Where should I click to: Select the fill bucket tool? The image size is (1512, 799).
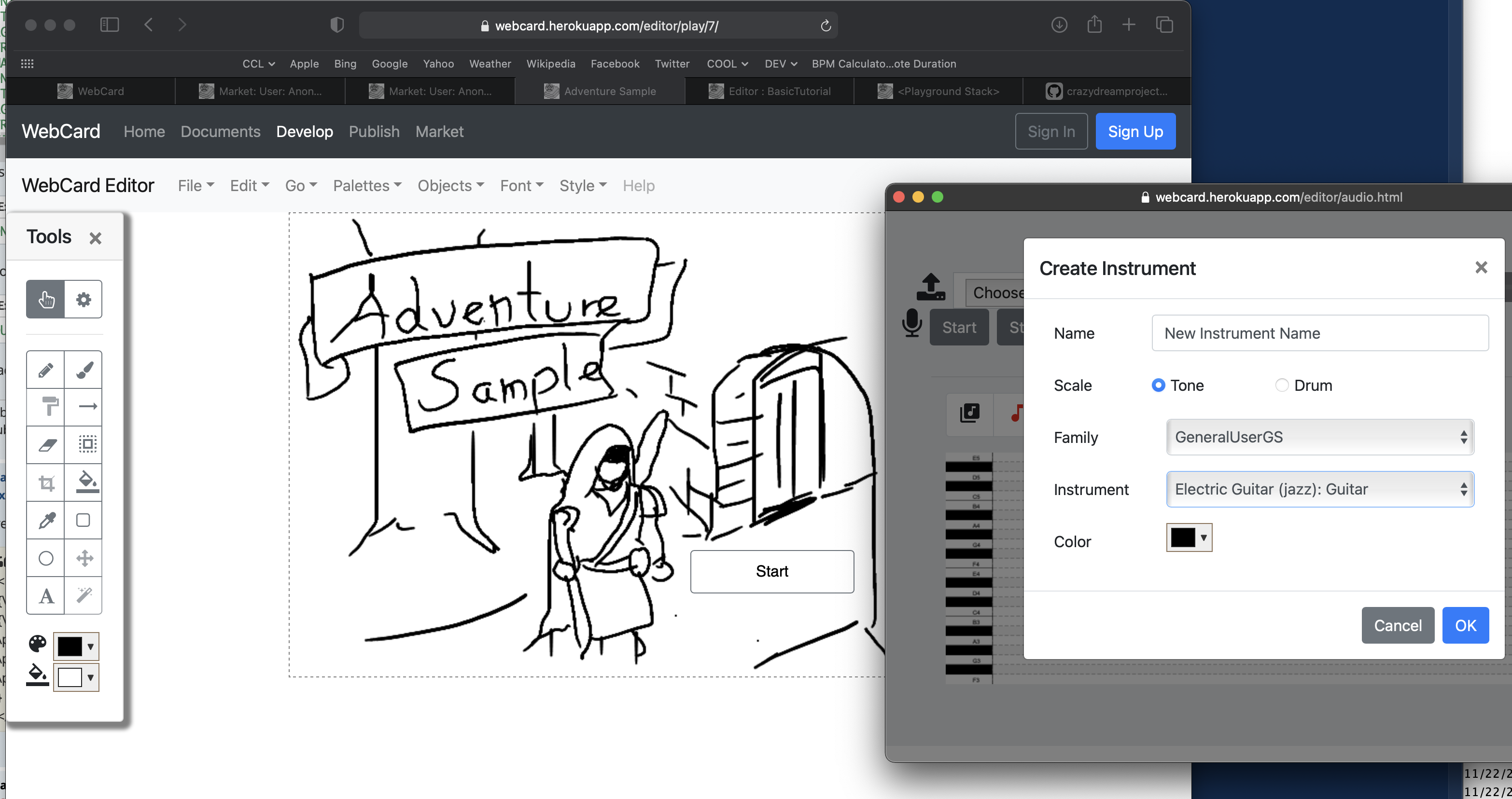pos(83,482)
